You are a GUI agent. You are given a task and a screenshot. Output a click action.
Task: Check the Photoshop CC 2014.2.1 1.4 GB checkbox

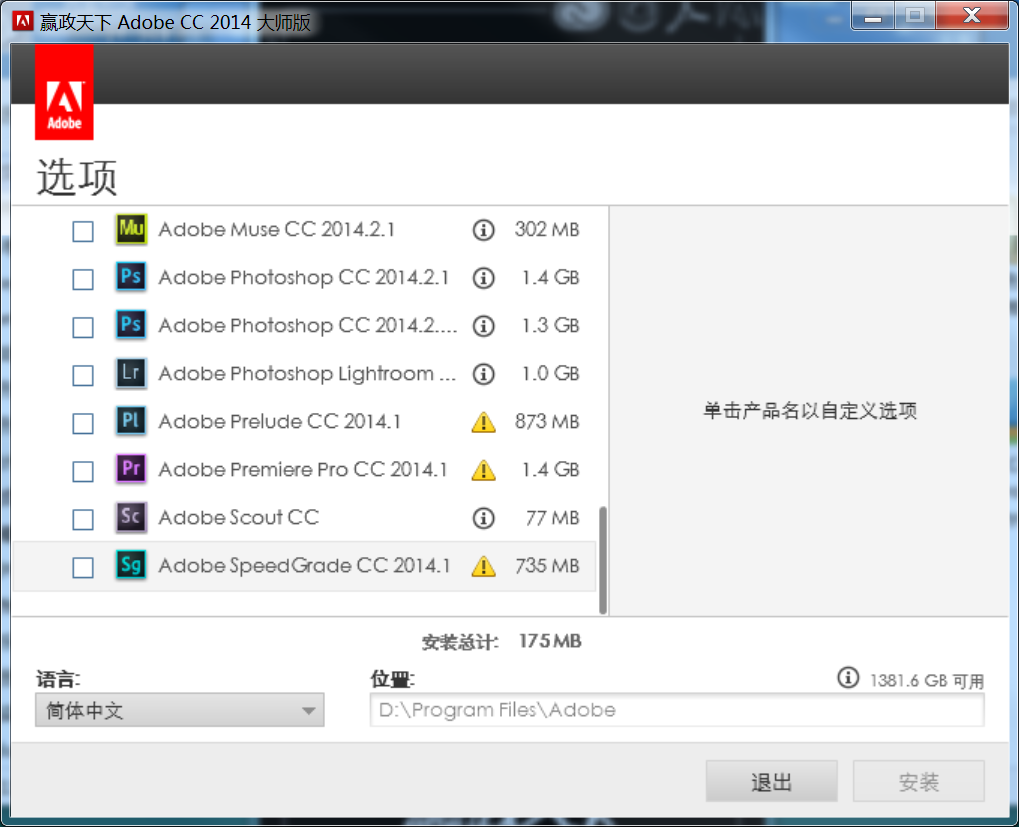point(83,279)
